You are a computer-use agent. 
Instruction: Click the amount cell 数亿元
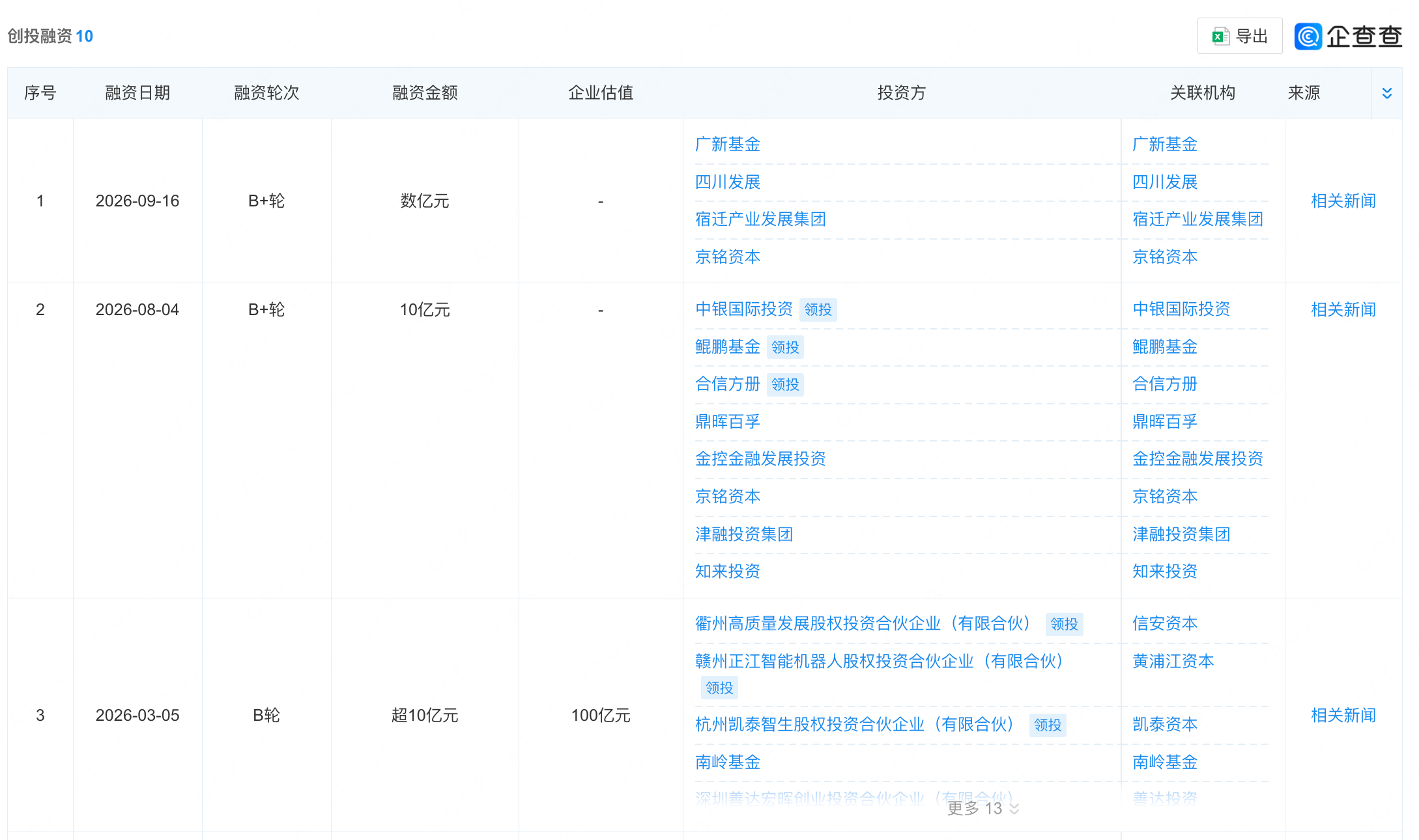(x=425, y=201)
